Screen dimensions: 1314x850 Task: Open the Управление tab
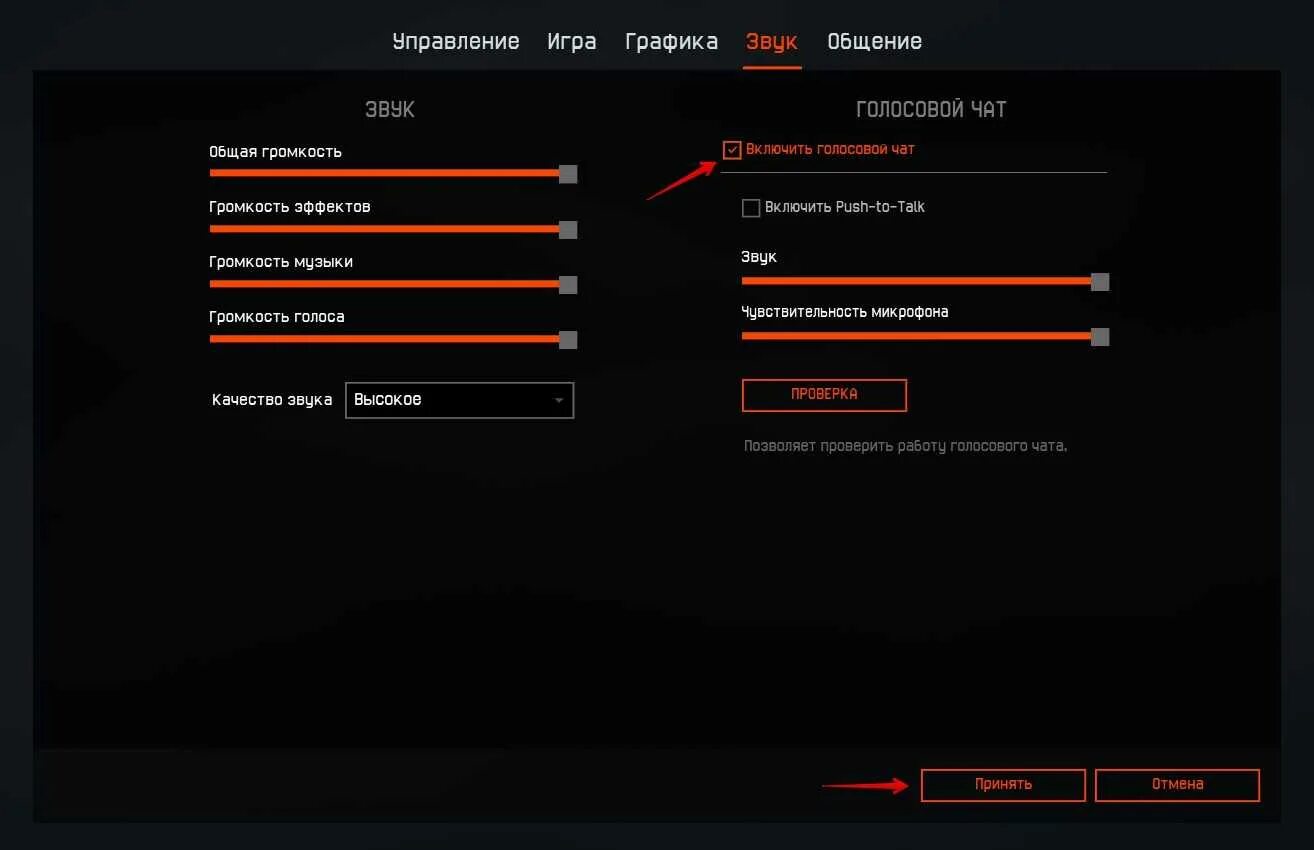456,41
